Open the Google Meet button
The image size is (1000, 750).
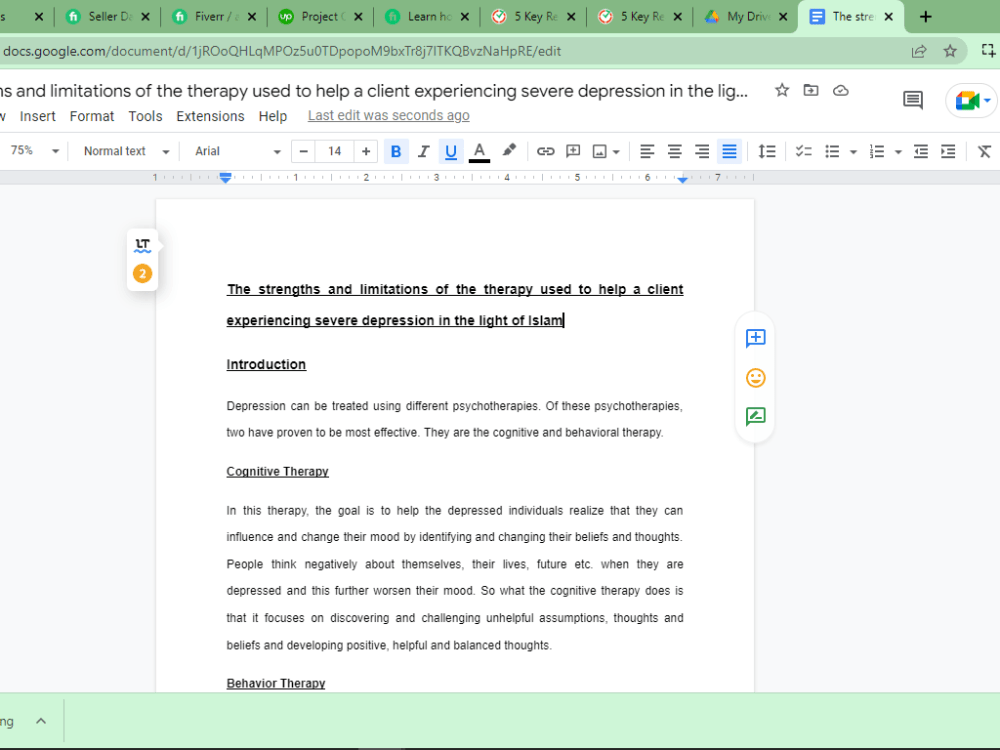tap(973, 100)
